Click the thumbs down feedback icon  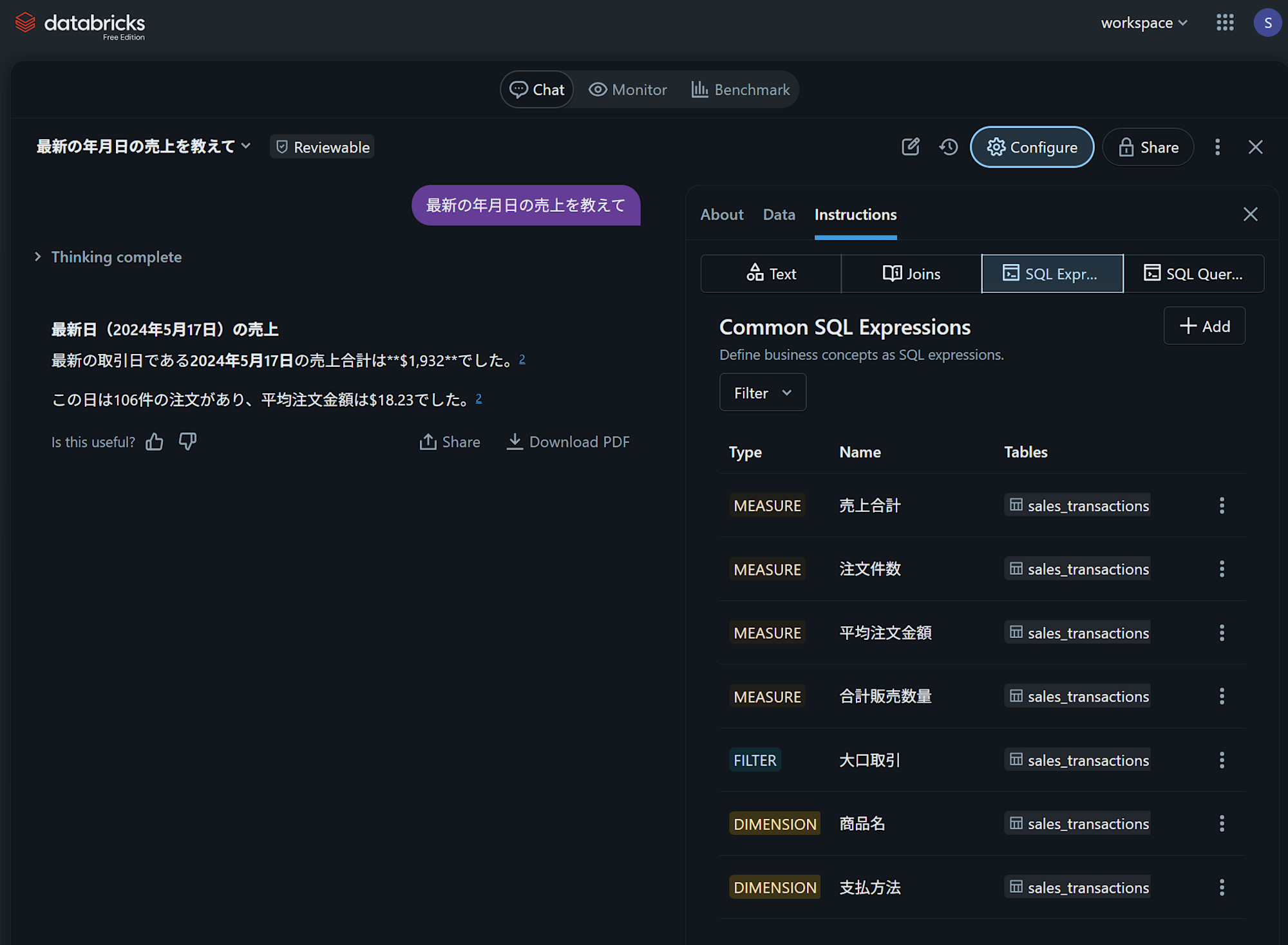[187, 442]
